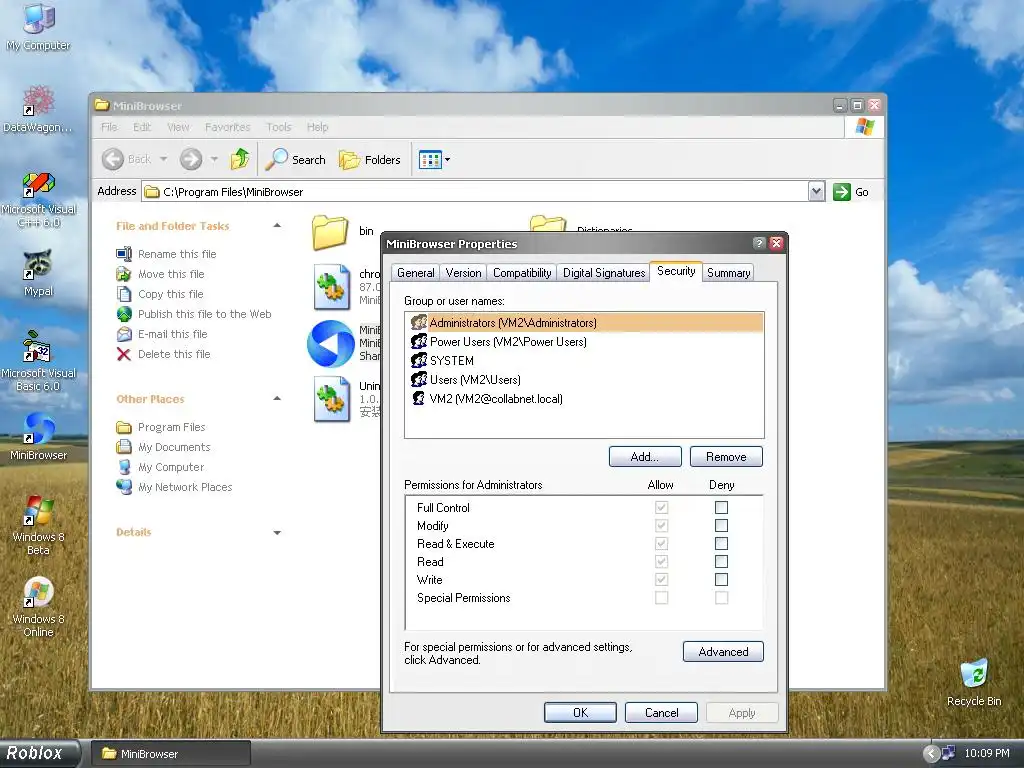The image size is (1024, 768).
Task: Click the Forward arrow in the Explorer toolbar
Action: 191,159
